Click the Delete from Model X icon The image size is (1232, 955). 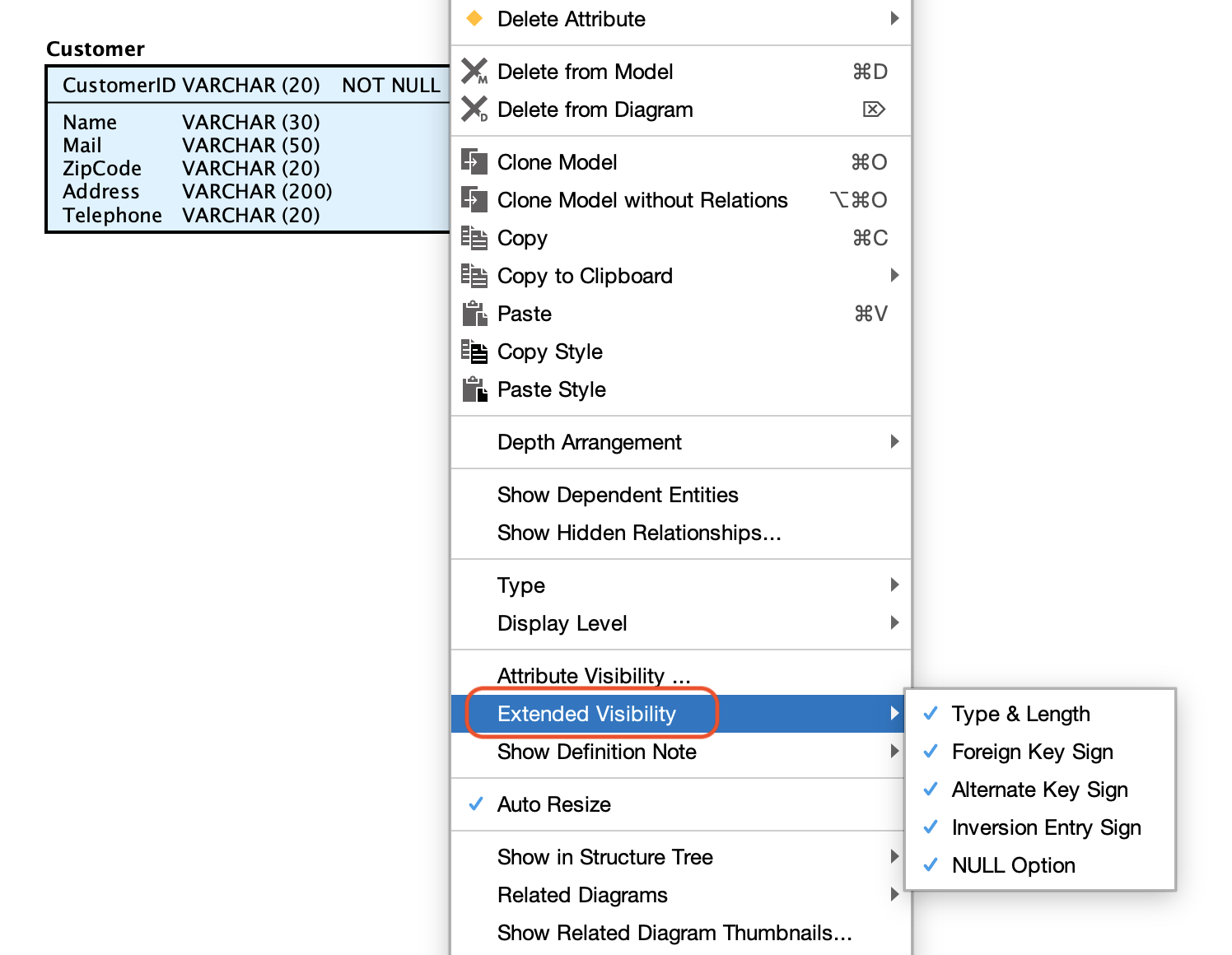click(474, 72)
